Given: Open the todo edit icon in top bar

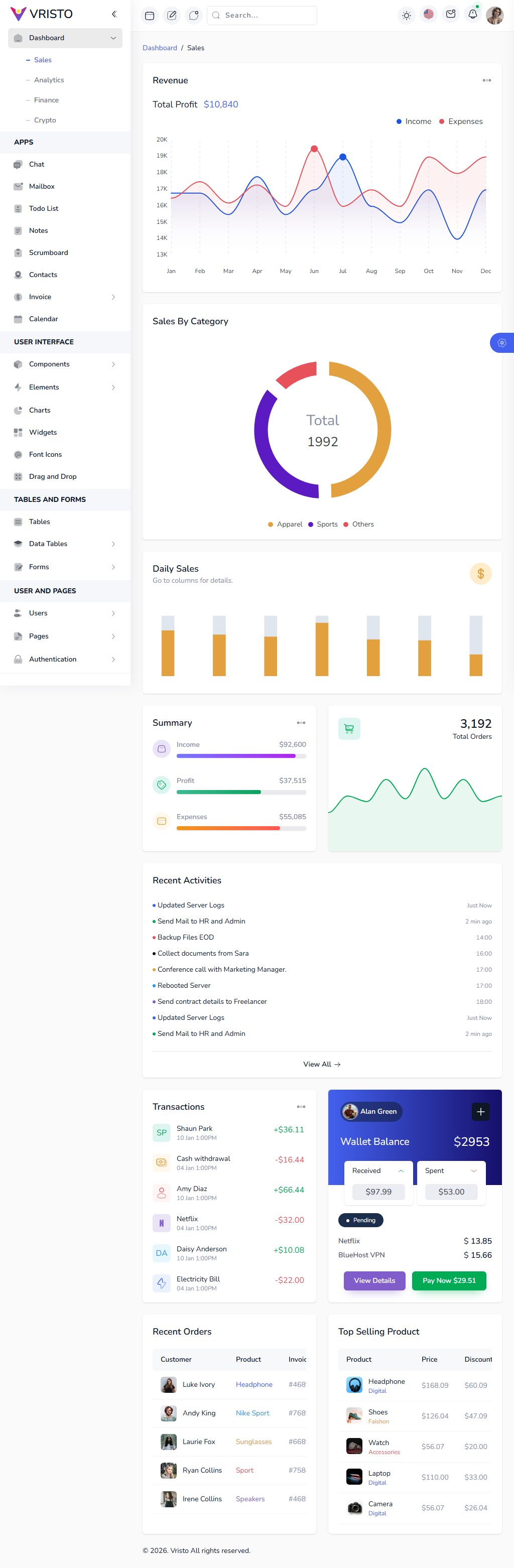Looking at the screenshot, I should click(x=172, y=15).
